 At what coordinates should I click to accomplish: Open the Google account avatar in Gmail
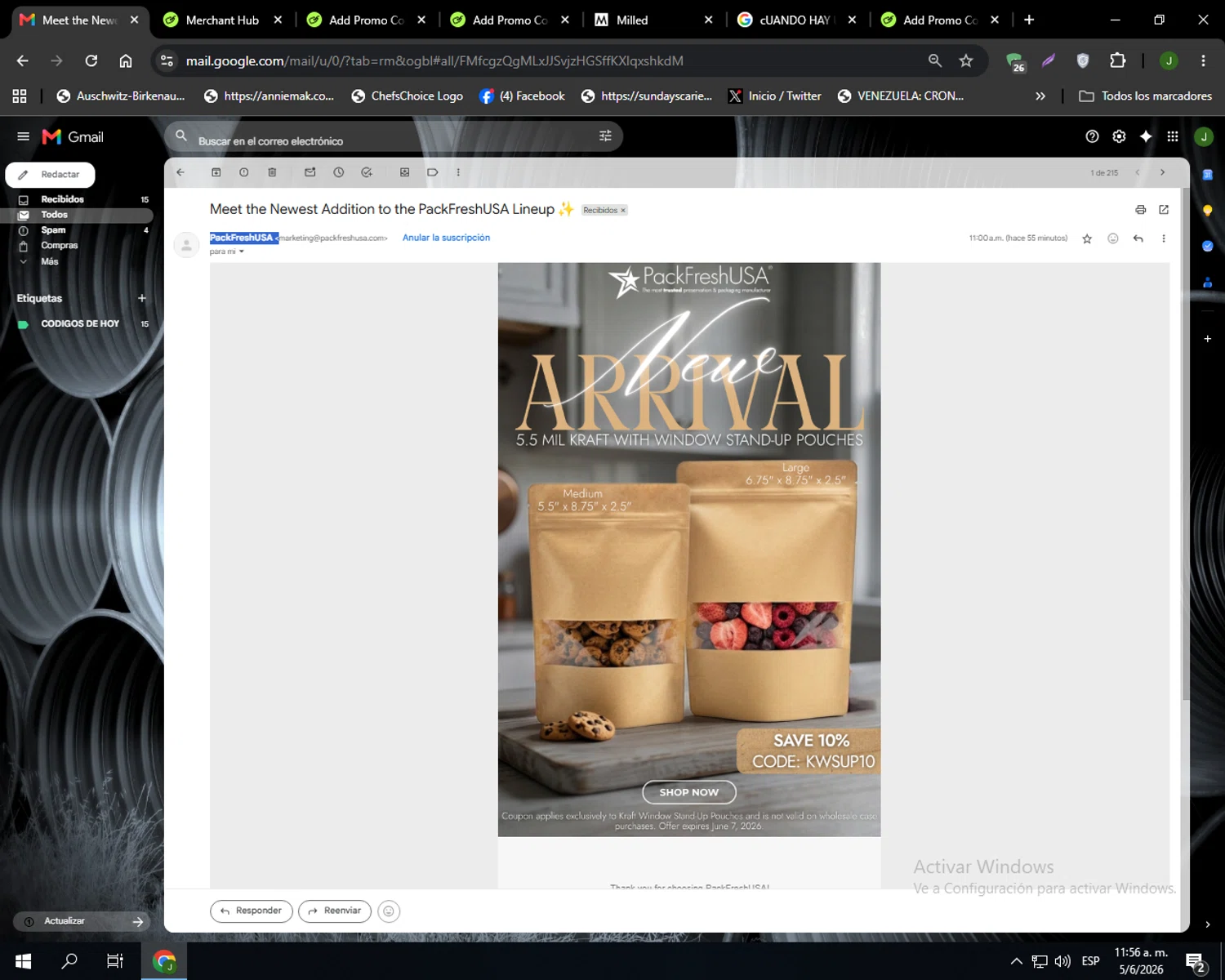(x=1204, y=136)
